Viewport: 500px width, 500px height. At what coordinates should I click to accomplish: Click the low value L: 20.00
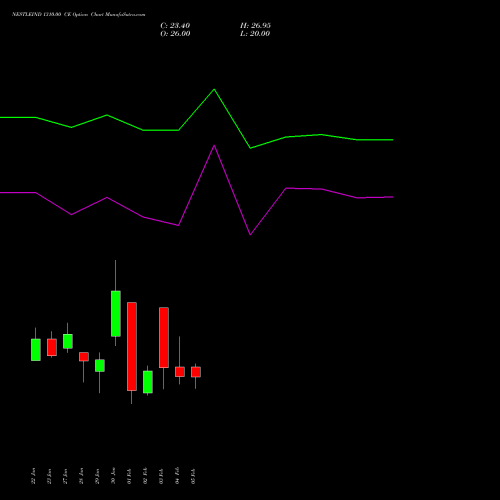point(255,34)
